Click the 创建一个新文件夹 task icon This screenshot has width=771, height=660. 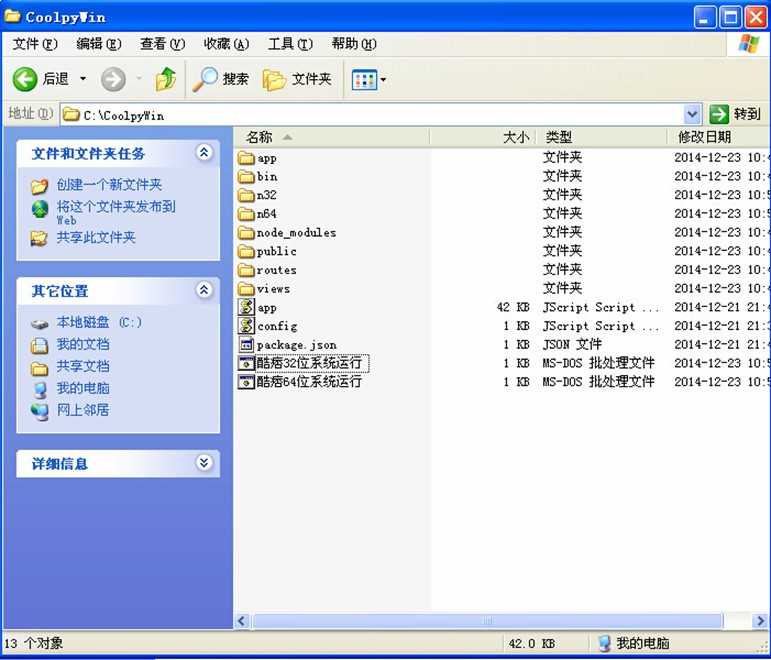point(39,186)
